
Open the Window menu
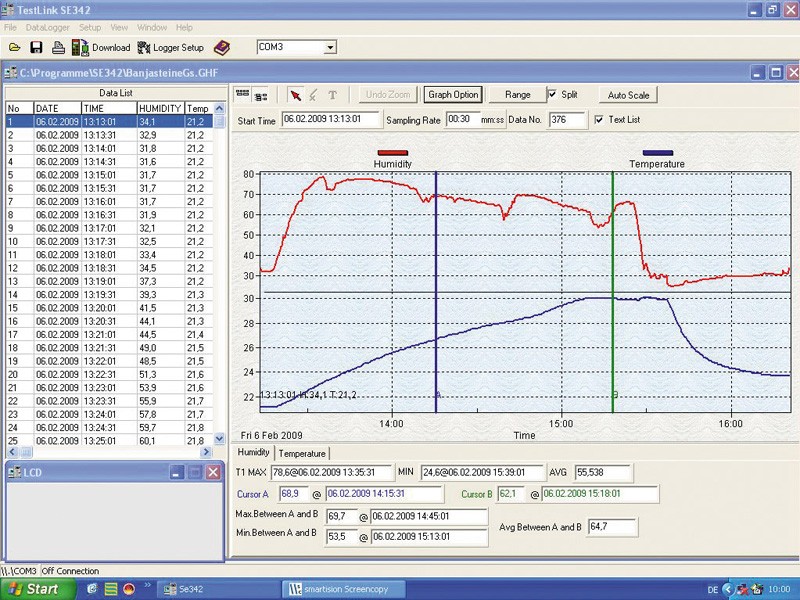152,28
